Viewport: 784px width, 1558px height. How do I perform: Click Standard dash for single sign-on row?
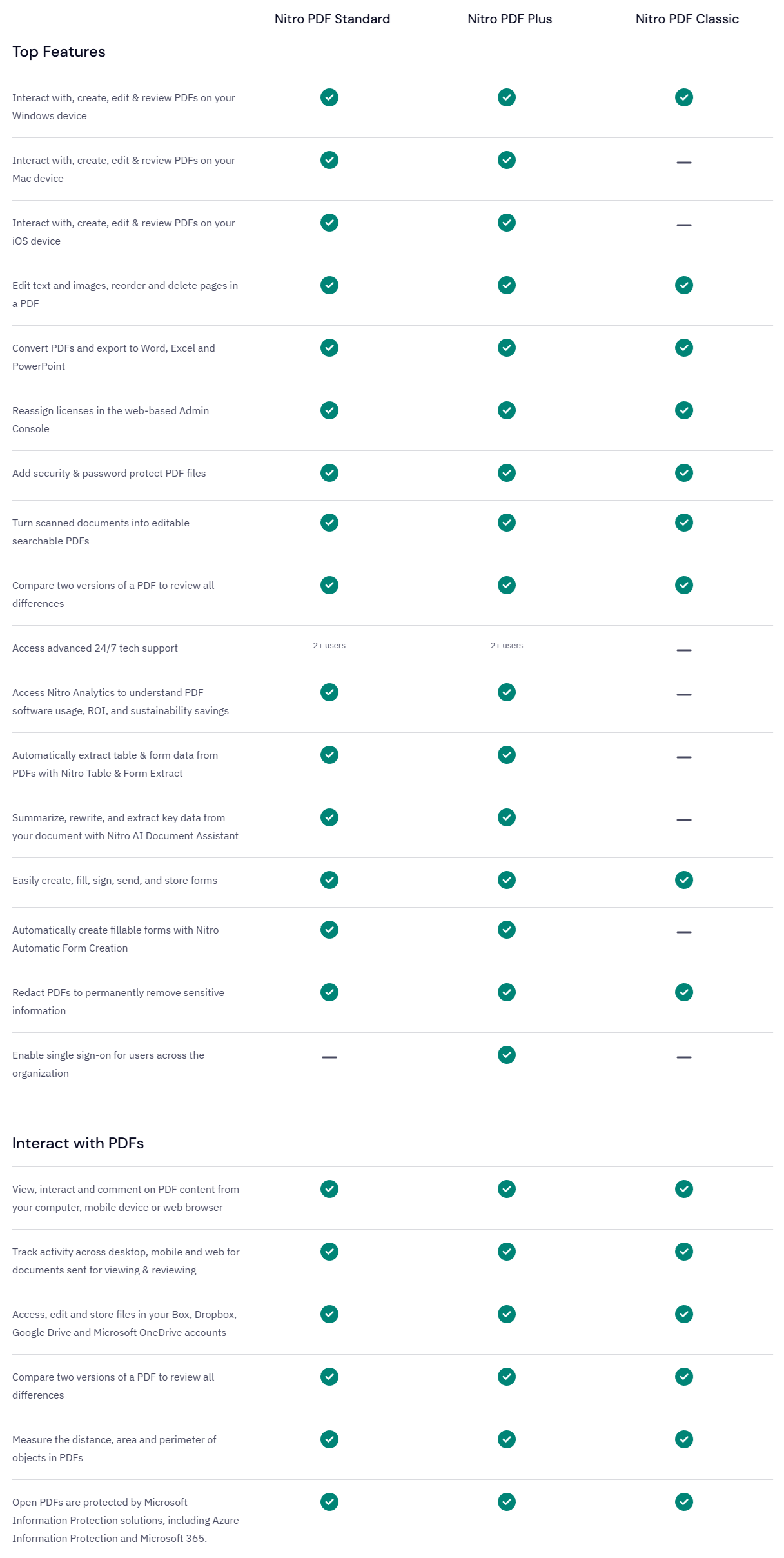329,1057
